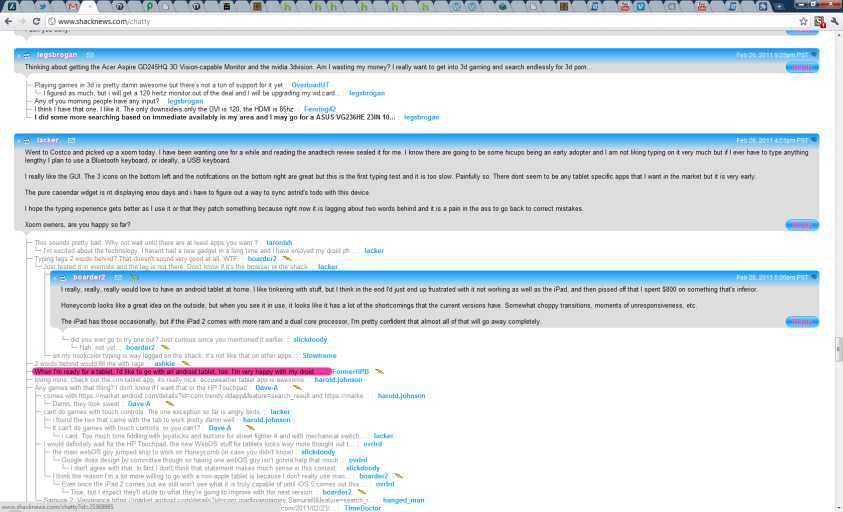Switch to the Vimeo browser tab
The height and width of the screenshot is (512, 843).
coord(640,6)
